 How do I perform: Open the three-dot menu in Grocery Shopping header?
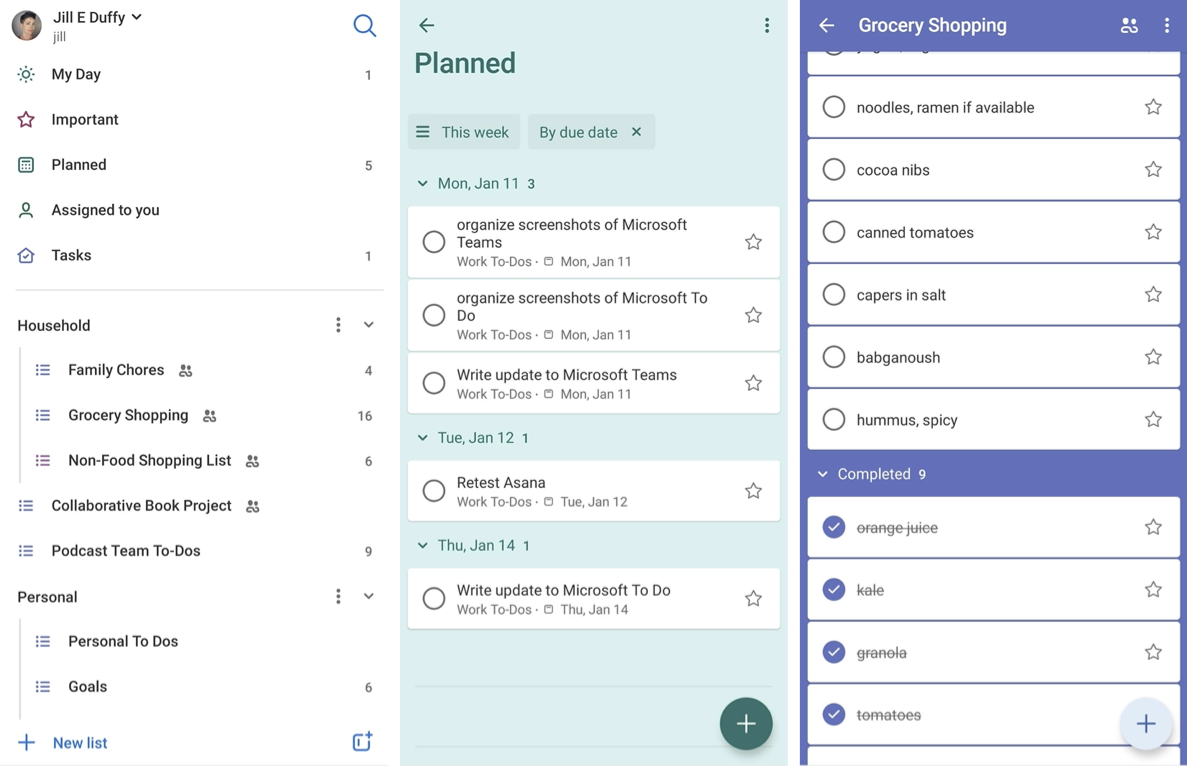point(1166,26)
